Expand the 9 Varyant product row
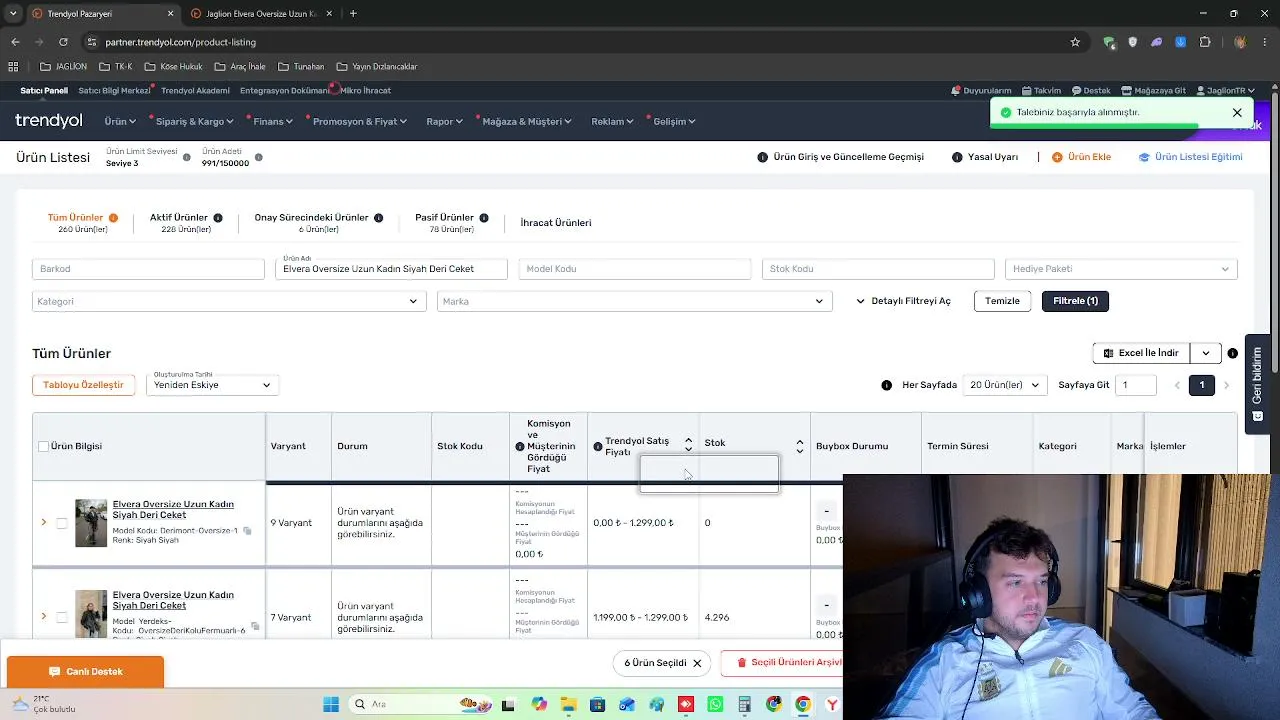Viewport: 1280px width, 720px height. (43, 523)
